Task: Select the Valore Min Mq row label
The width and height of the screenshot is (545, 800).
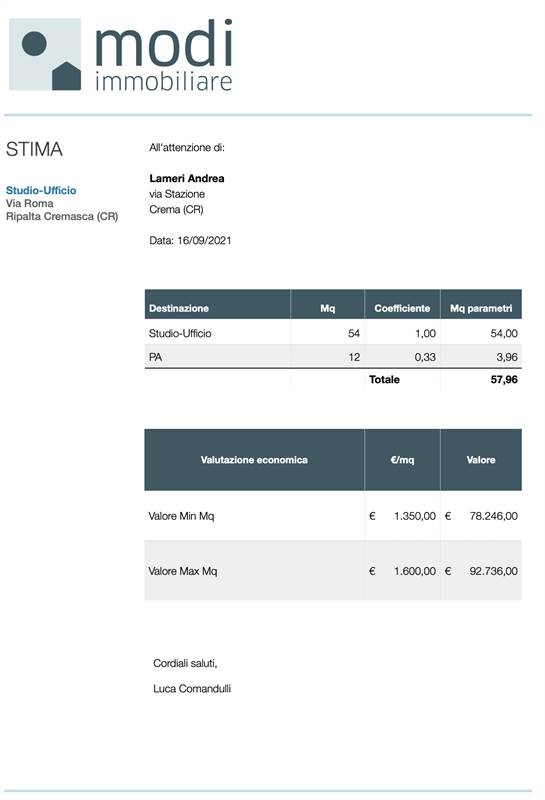Action: 181,516
